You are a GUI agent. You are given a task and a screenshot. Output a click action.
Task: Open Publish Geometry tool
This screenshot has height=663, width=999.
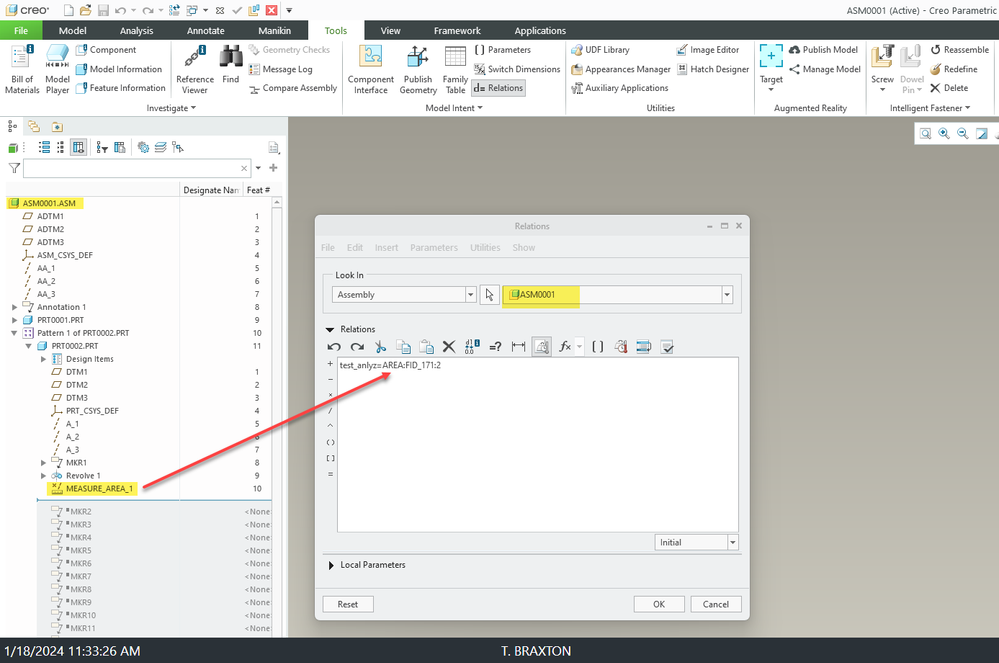(418, 69)
